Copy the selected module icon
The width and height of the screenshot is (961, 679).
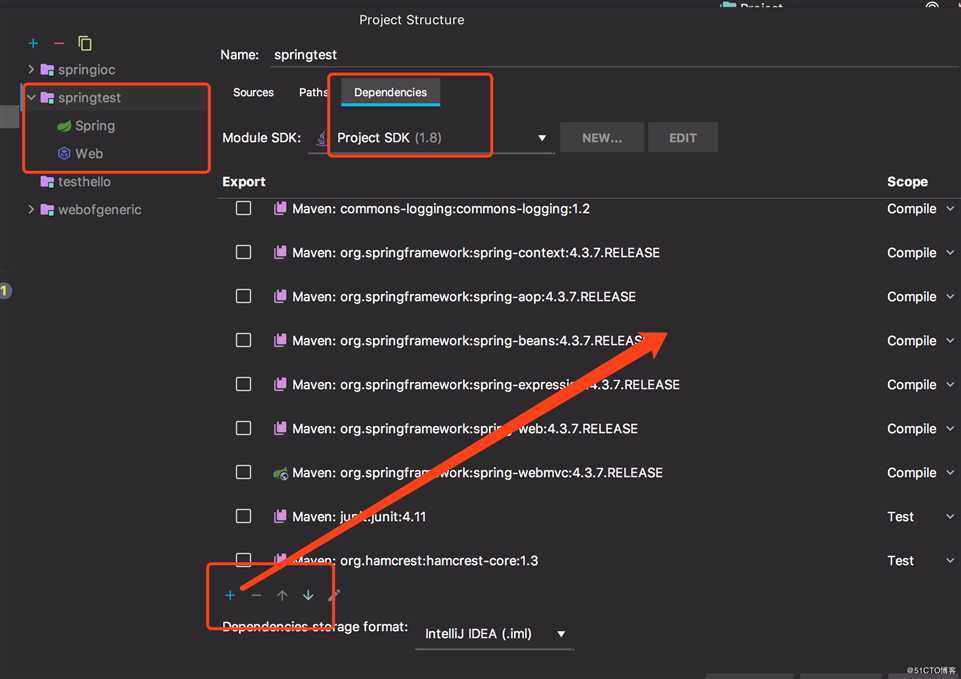pyautogui.click(x=85, y=44)
